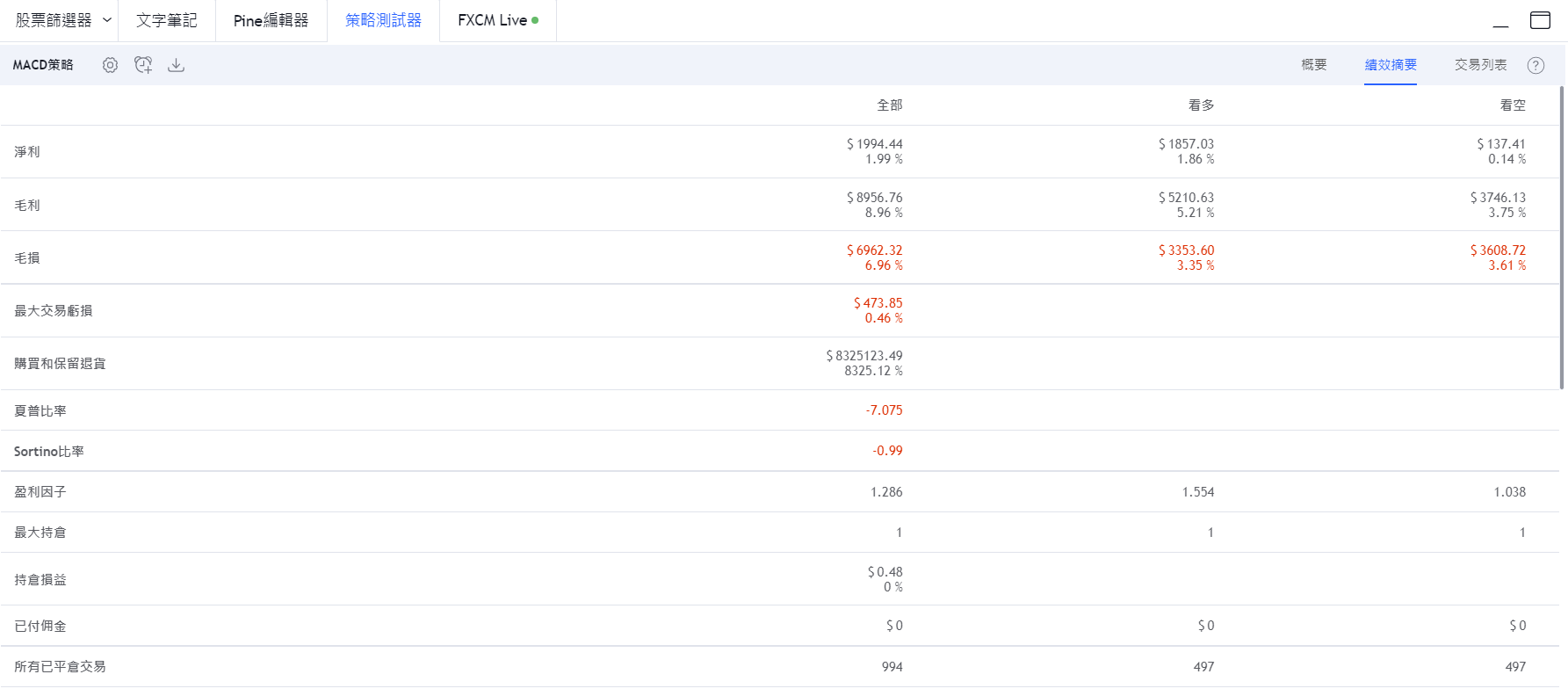Download strategy report with export icon
The height and width of the screenshot is (696, 1568).
(x=177, y=65)
